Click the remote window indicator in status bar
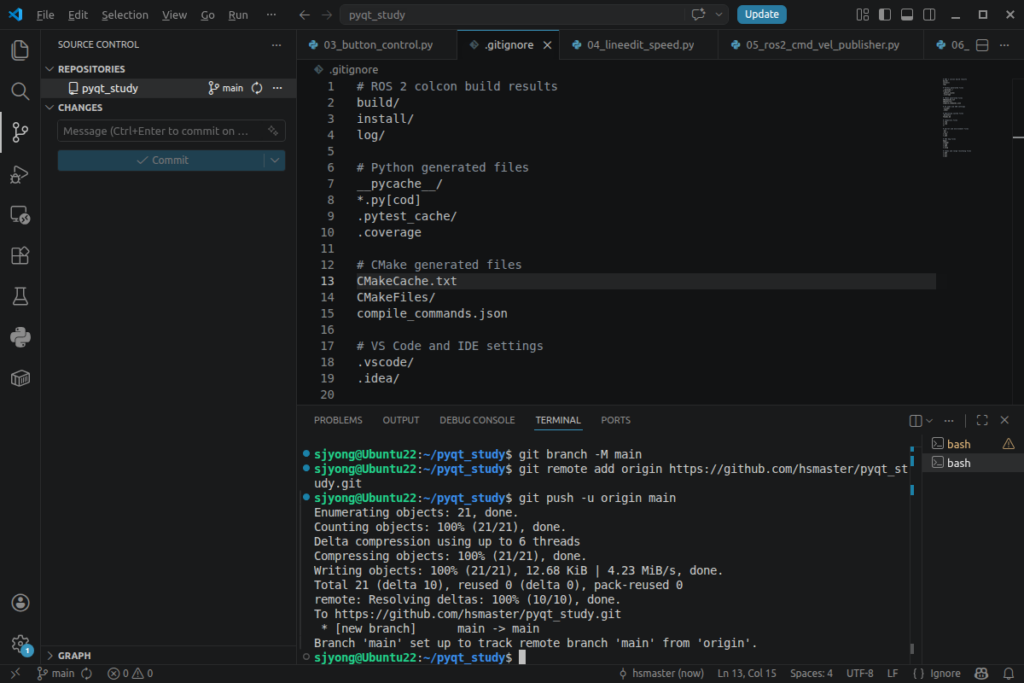The height and width of the screenshot is (683, 1024). (x=16, y=673)
